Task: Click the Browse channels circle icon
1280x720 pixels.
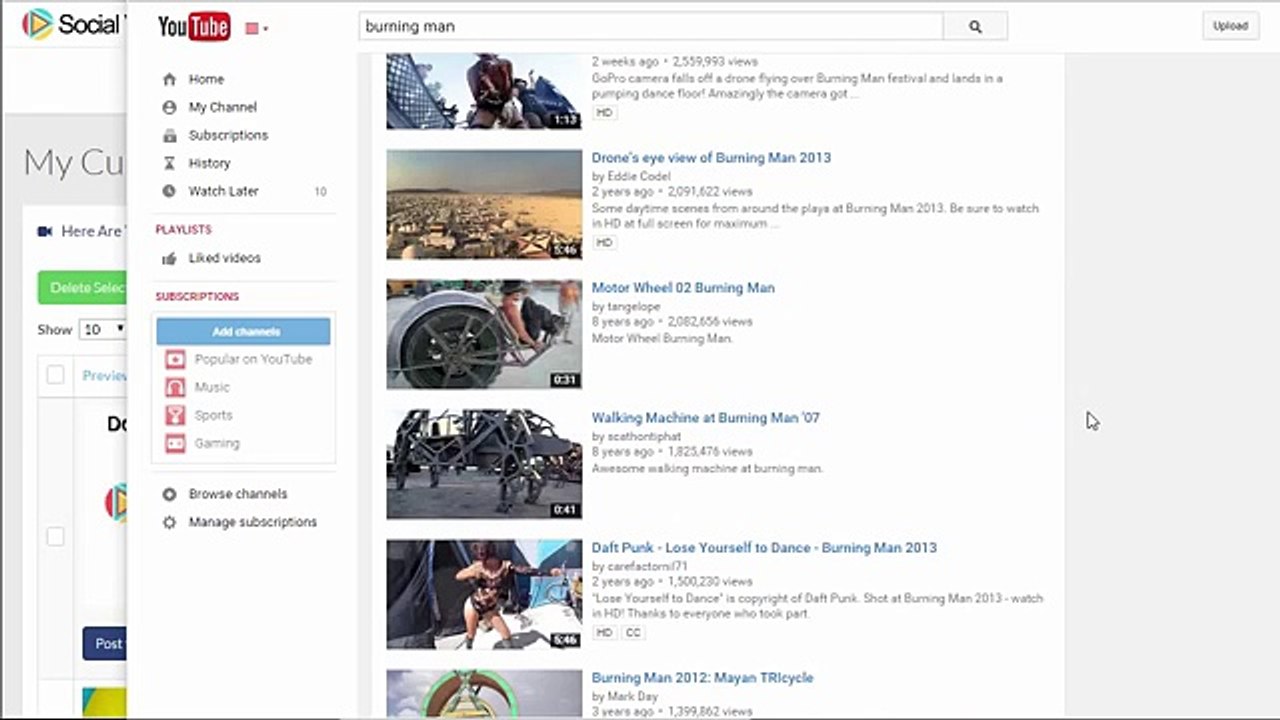Action: [x=169, y=494]
